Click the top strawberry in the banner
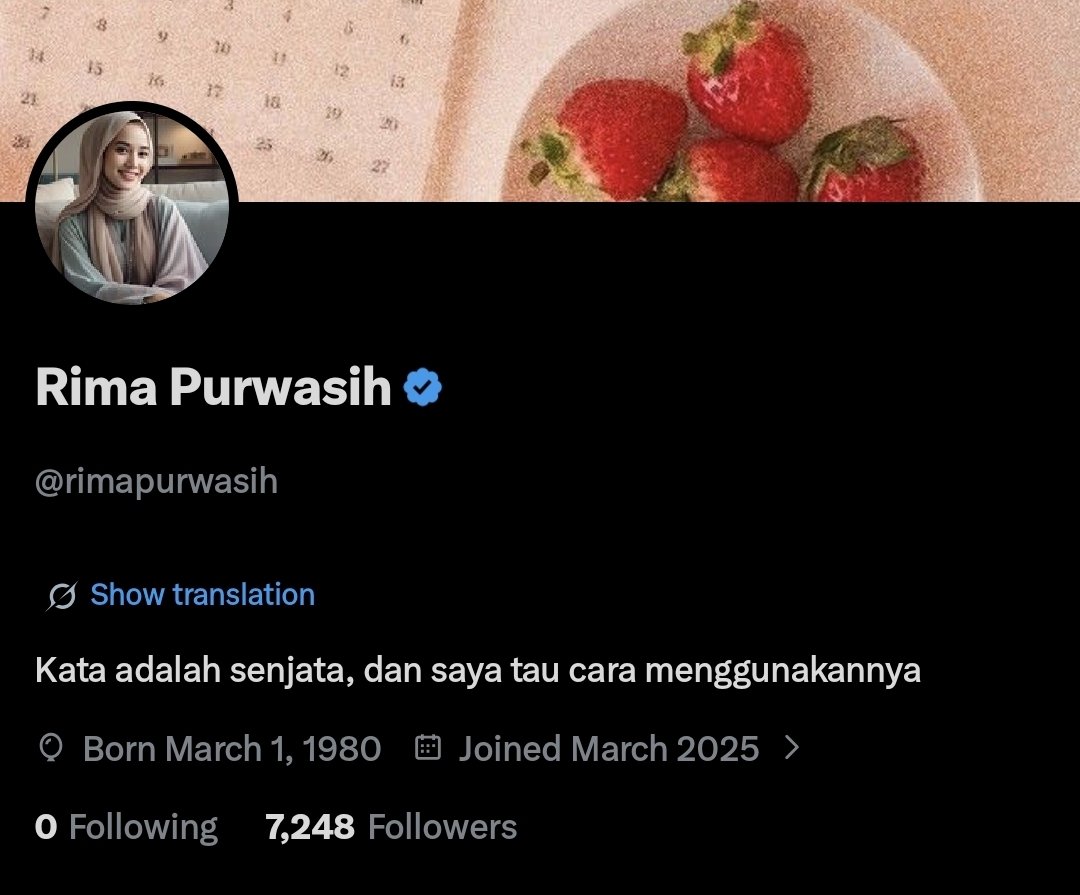Viewport: 1080px width, 895px height. [748, 72]
